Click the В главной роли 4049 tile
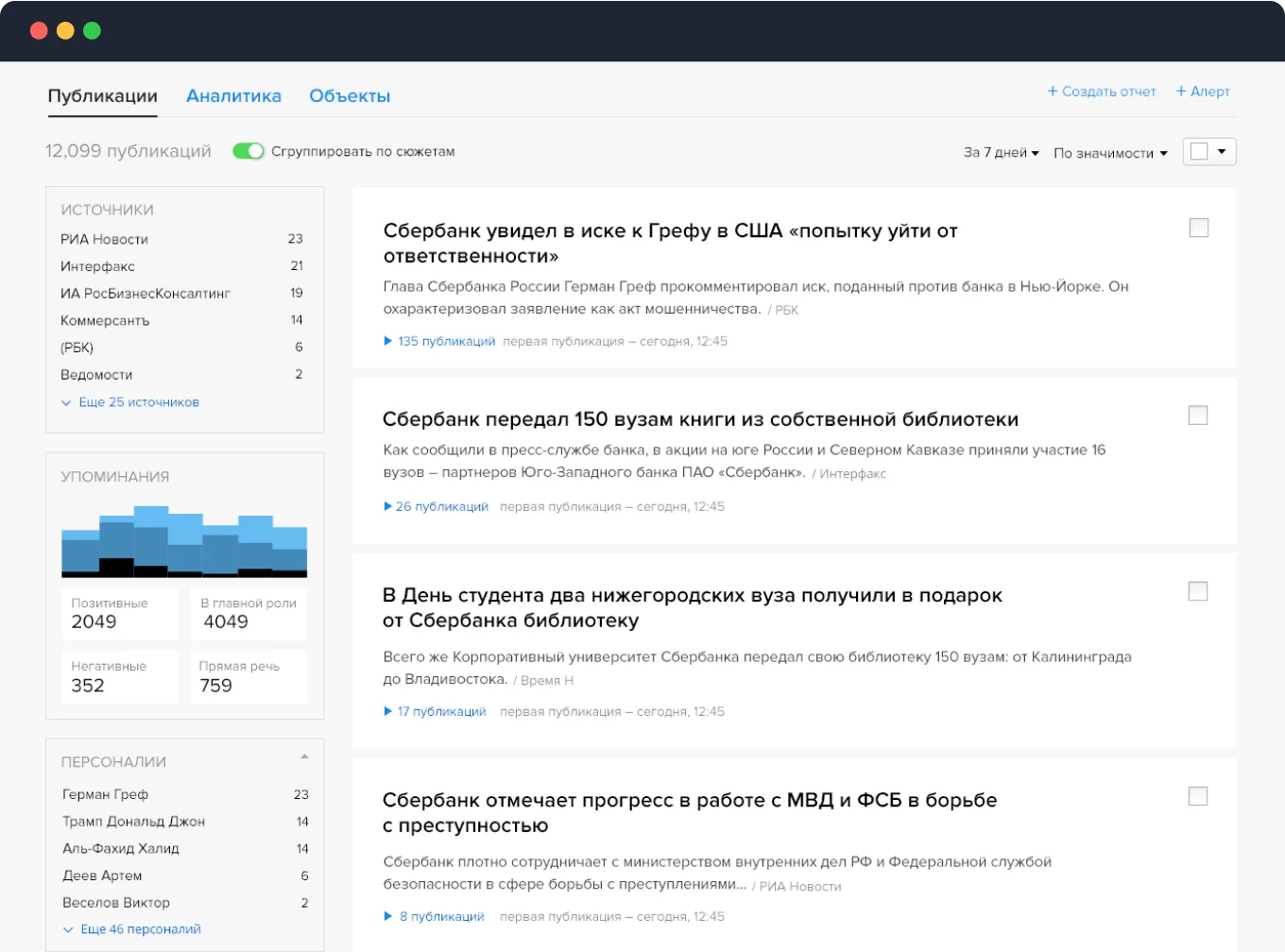Image resolution: width=1285 pixels, height=952 pixels. [248, 614]
